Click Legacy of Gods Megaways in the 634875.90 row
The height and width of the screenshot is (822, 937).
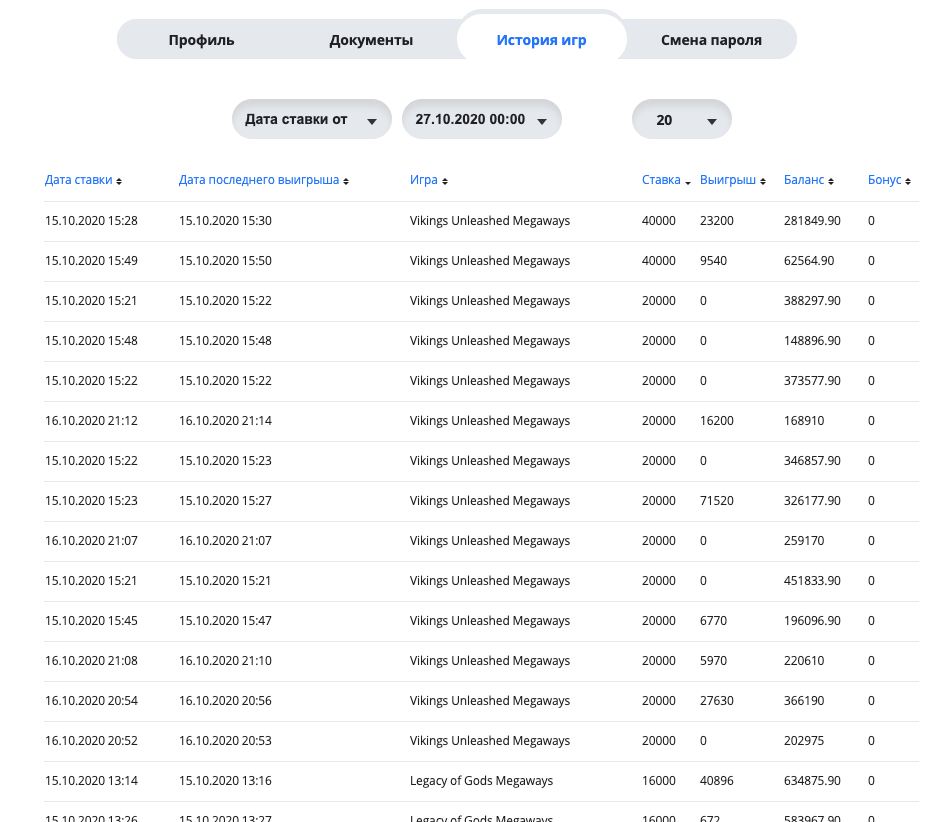(x=482, y=781)
